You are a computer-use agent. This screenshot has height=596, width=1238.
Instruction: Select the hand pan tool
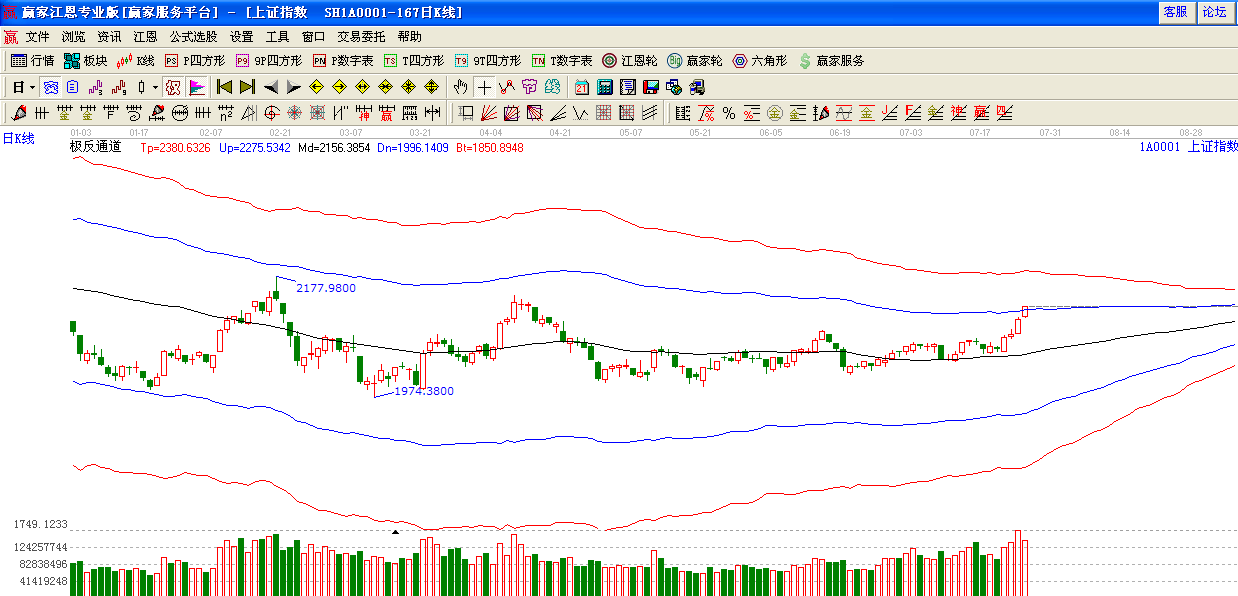460,87
